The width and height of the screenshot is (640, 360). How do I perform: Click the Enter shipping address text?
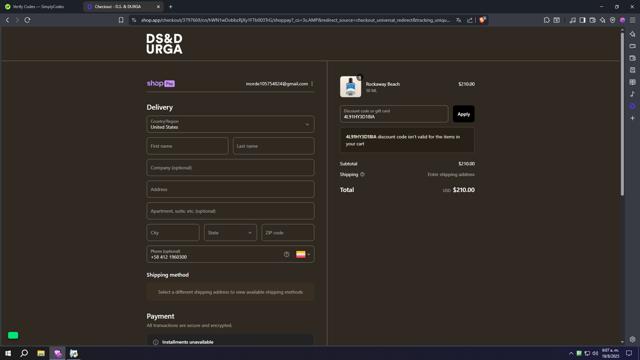[x=451, y=174]
